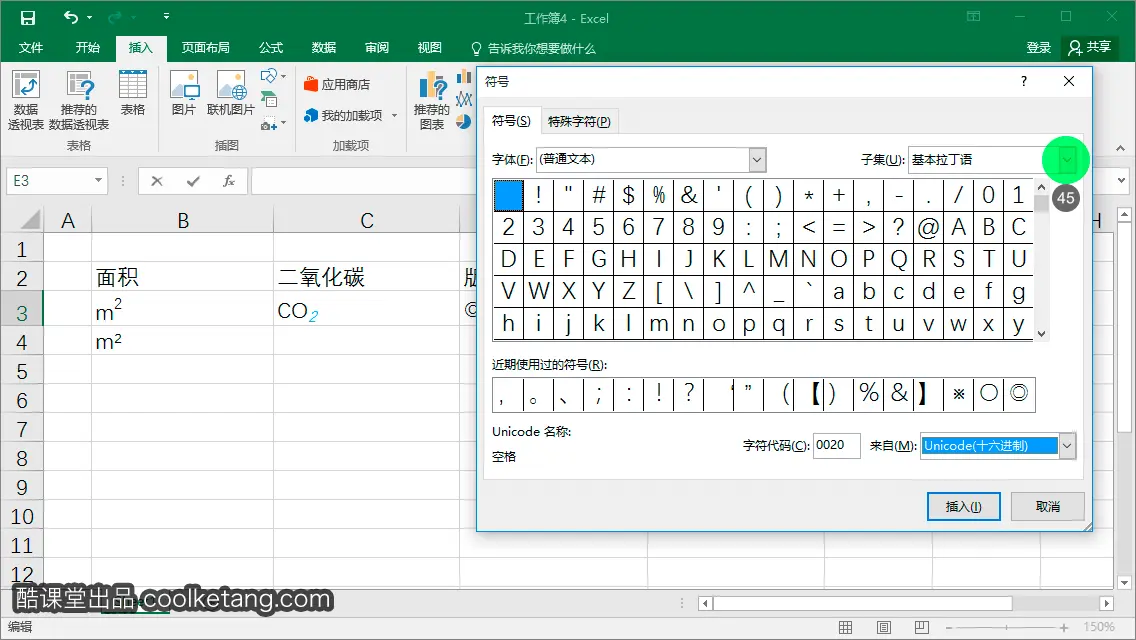This screenshot has width=1136, height=640.
Task: Click the zoom out minus button
Action: [x=948, y=628]
